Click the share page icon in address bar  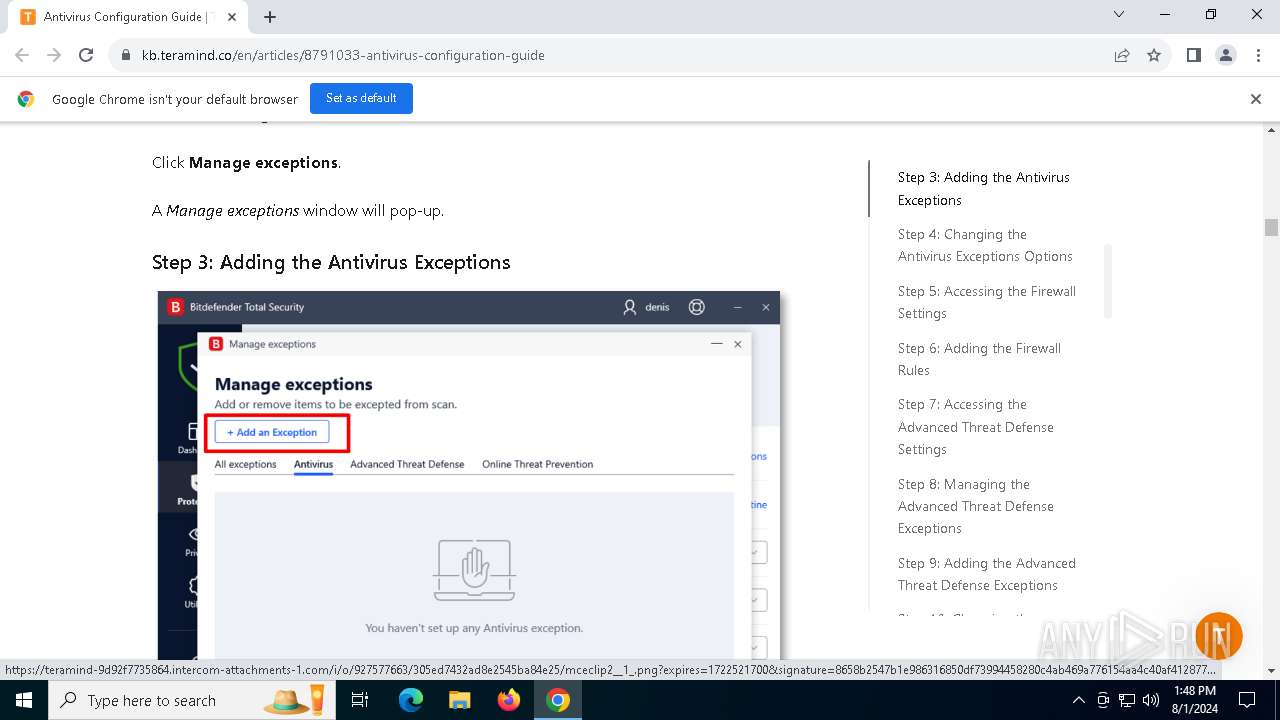[1122, 55]
